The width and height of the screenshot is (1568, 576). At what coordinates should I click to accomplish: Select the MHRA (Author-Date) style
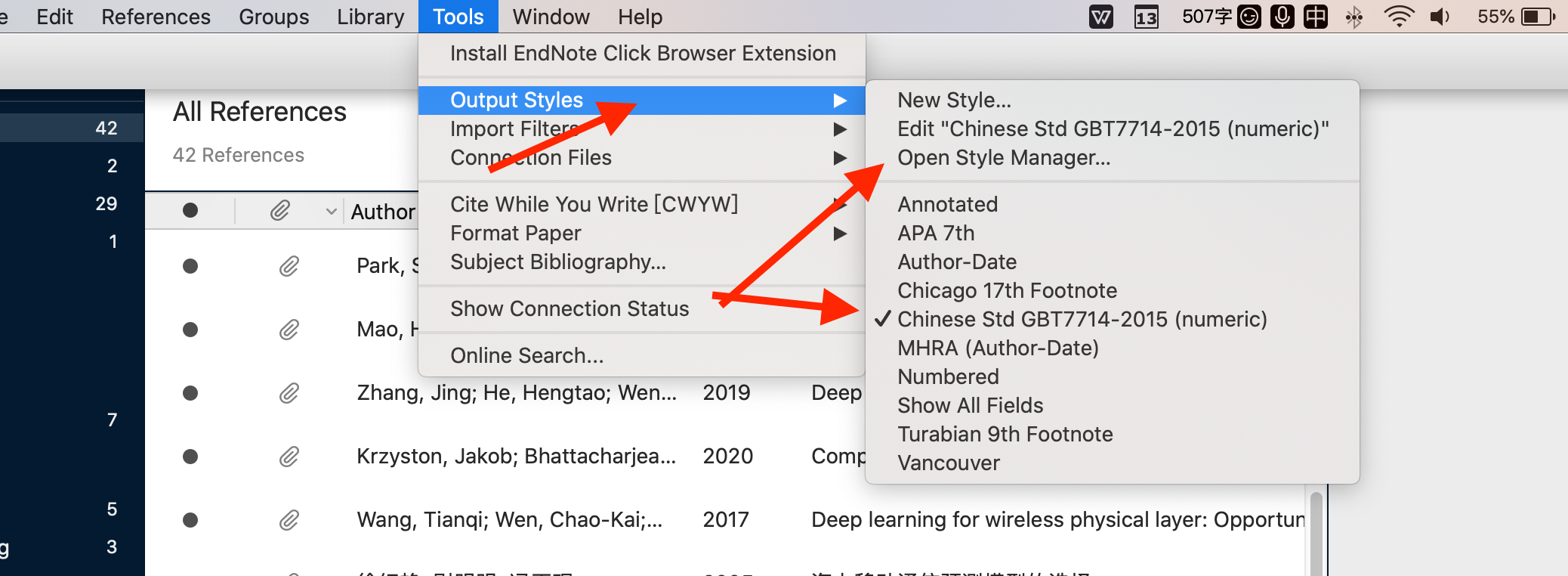coord(1112,348)
